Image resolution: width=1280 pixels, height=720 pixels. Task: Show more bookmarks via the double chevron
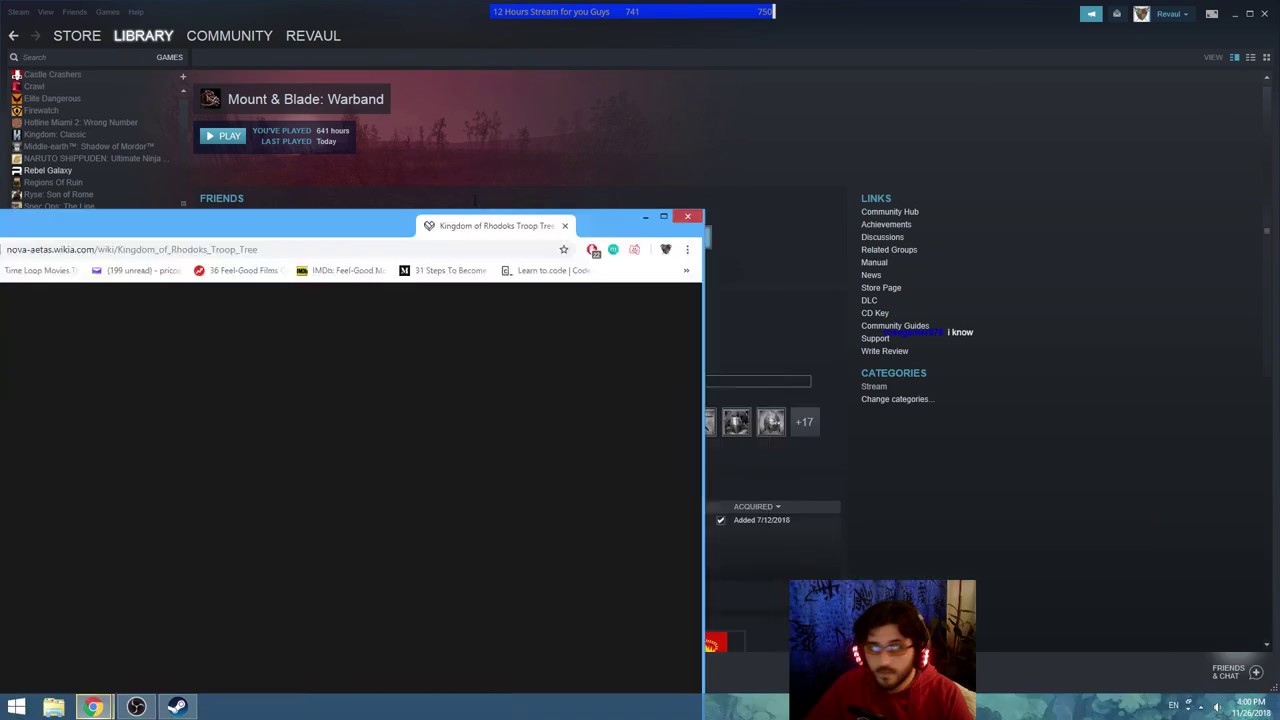[686, 270]
